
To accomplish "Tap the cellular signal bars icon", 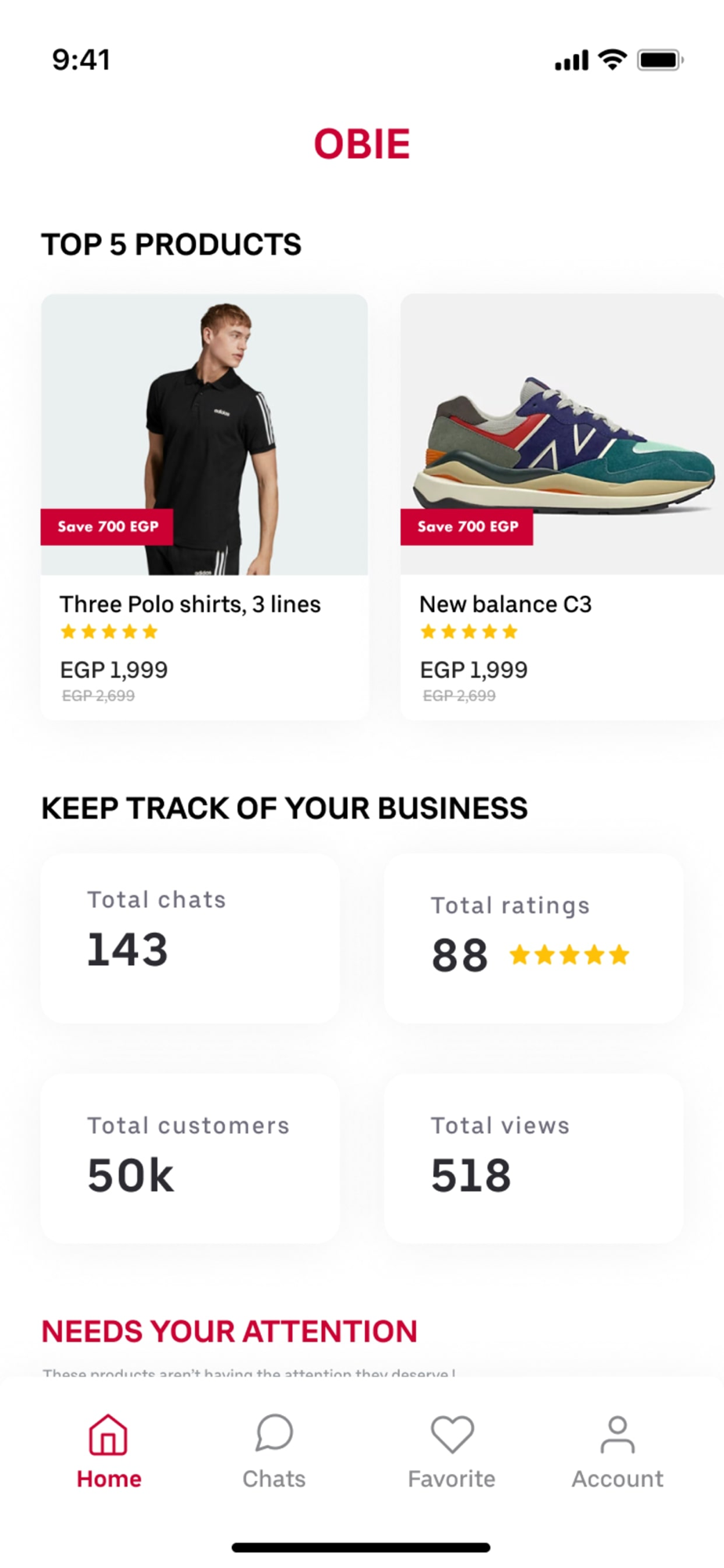I will [x=571, y=60].
